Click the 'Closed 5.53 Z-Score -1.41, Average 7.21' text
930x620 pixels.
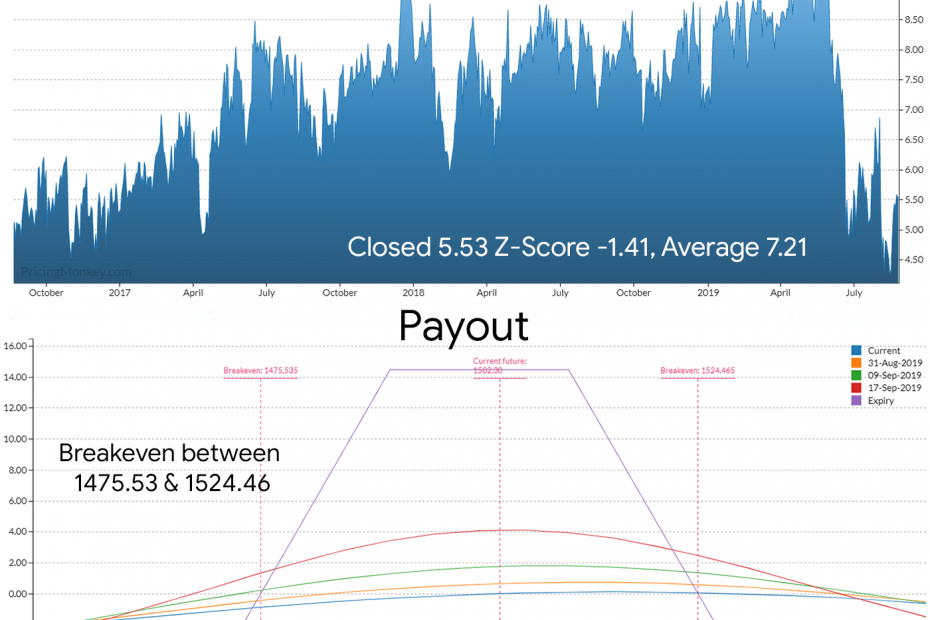point(577,247)
